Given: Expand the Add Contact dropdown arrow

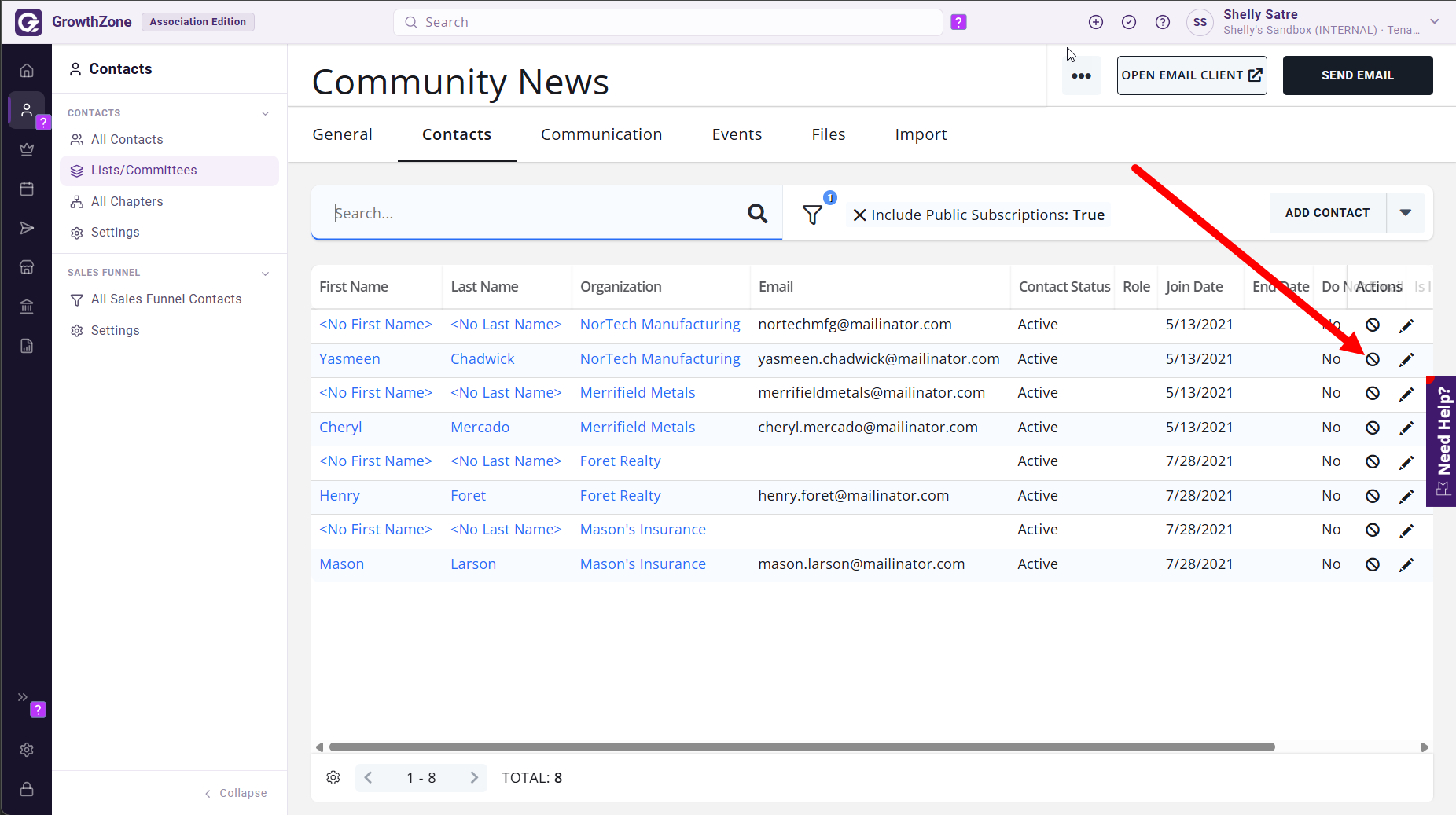Looking at the screenshot, I should tap(1406, 213).
